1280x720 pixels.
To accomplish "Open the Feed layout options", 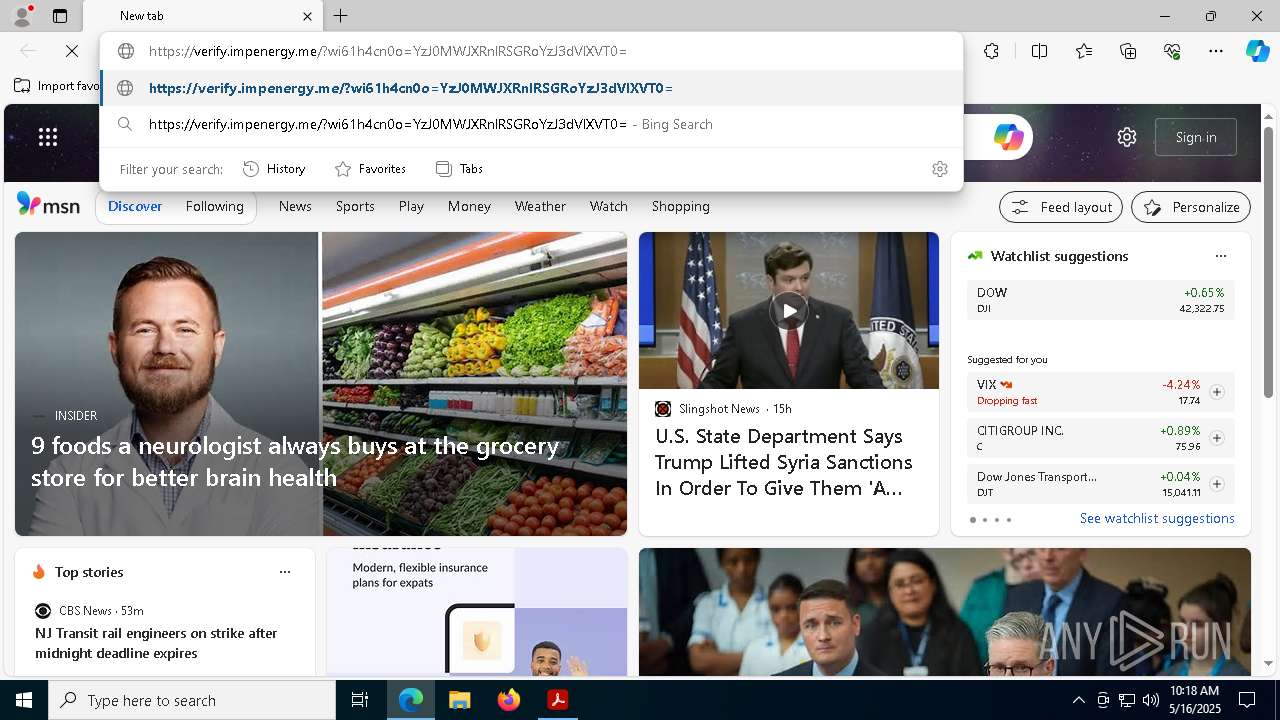I will point(1061,207).
